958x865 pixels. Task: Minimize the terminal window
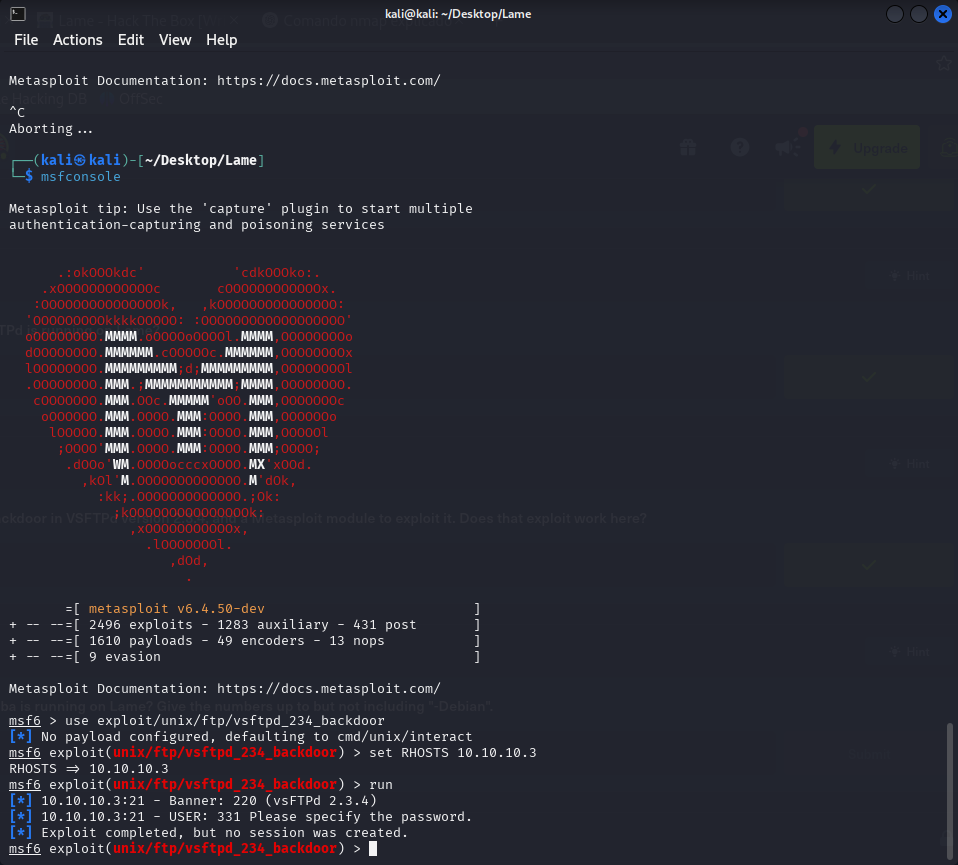coord(894,14)
